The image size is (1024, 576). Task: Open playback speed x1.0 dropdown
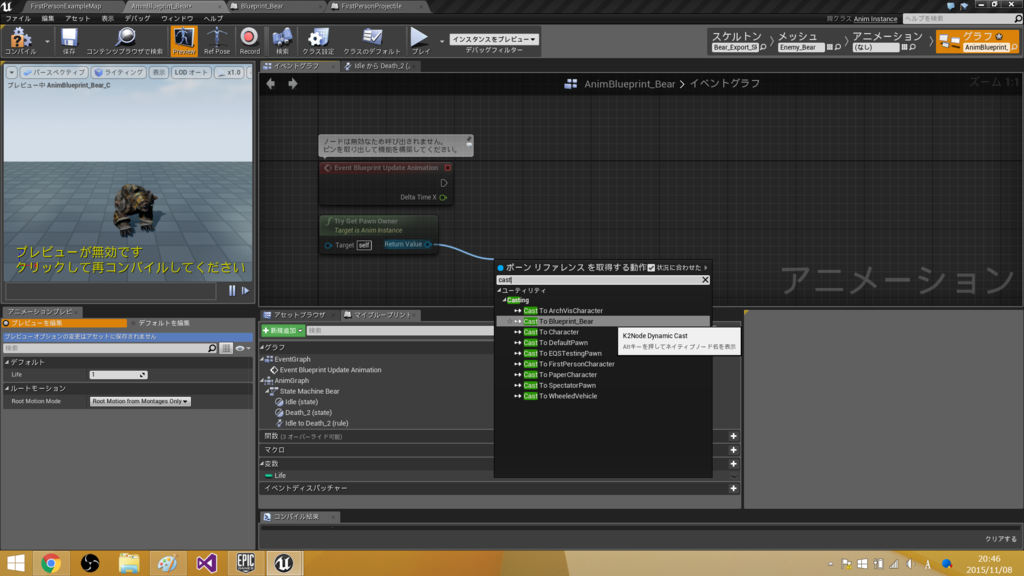coord(230,72)
